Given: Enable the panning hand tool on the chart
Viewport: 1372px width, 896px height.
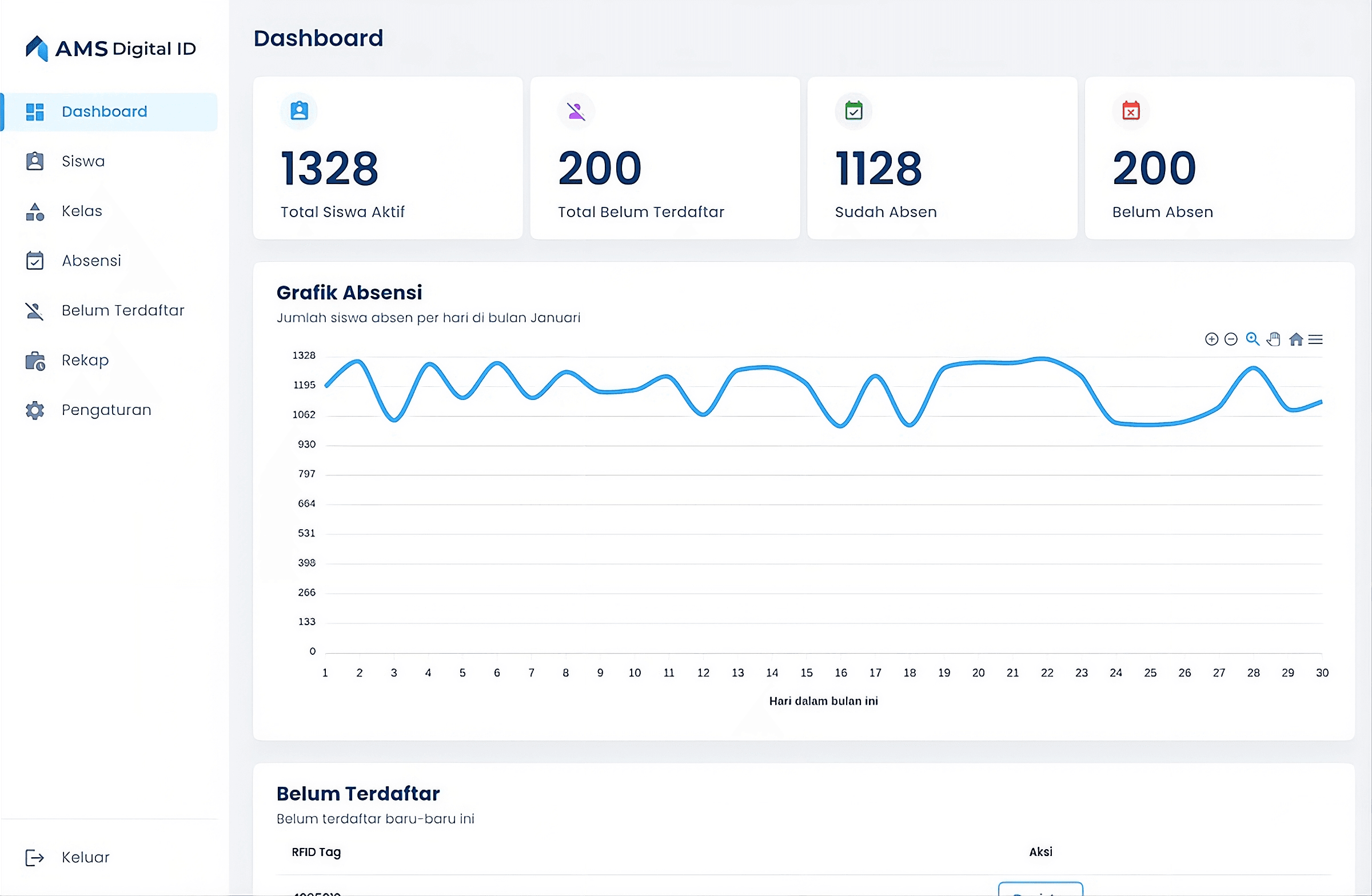Looking at the screenshot, I should click(x=1275, y=339).
